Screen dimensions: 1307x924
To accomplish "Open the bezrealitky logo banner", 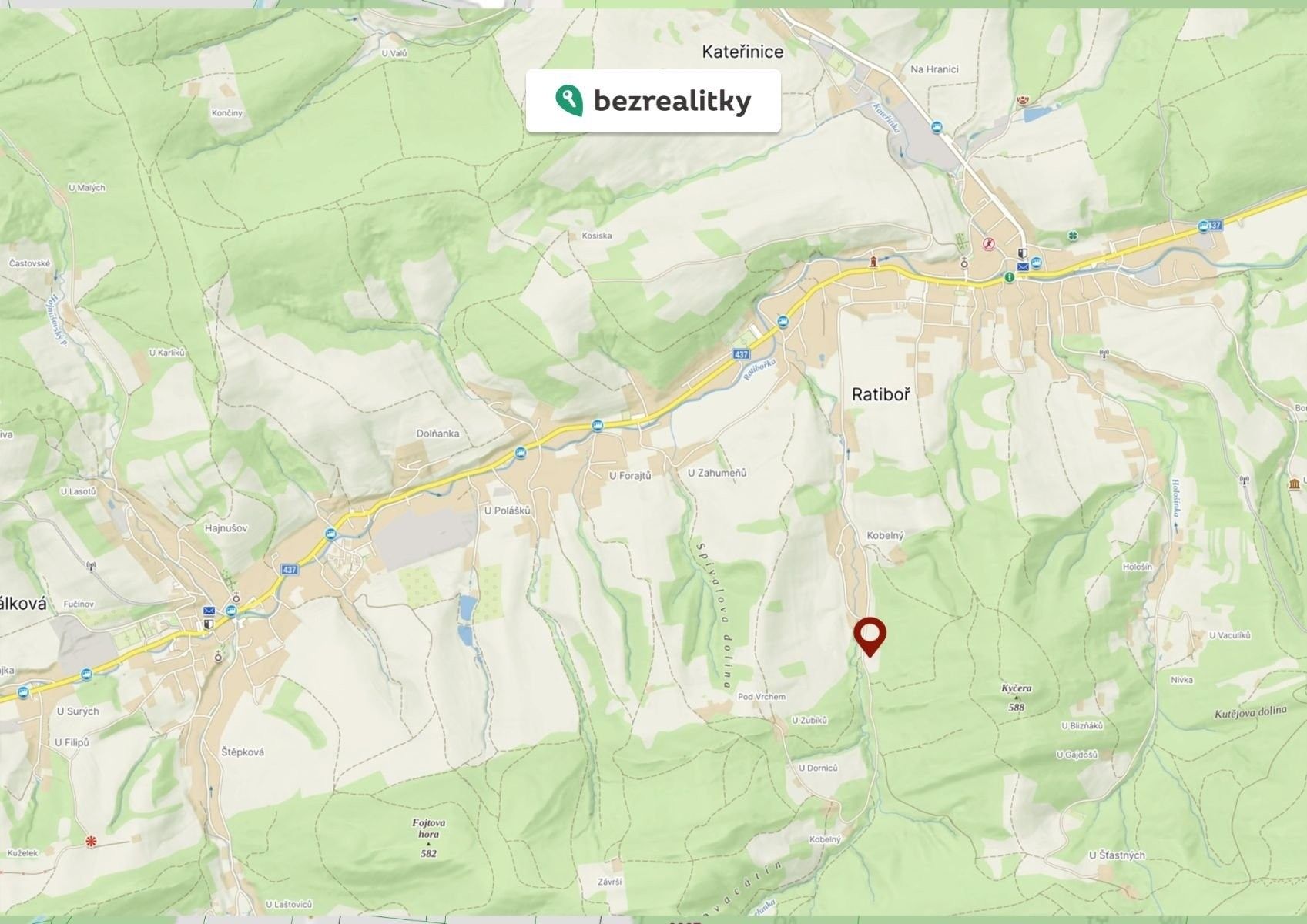I will (x=653, y=101).
